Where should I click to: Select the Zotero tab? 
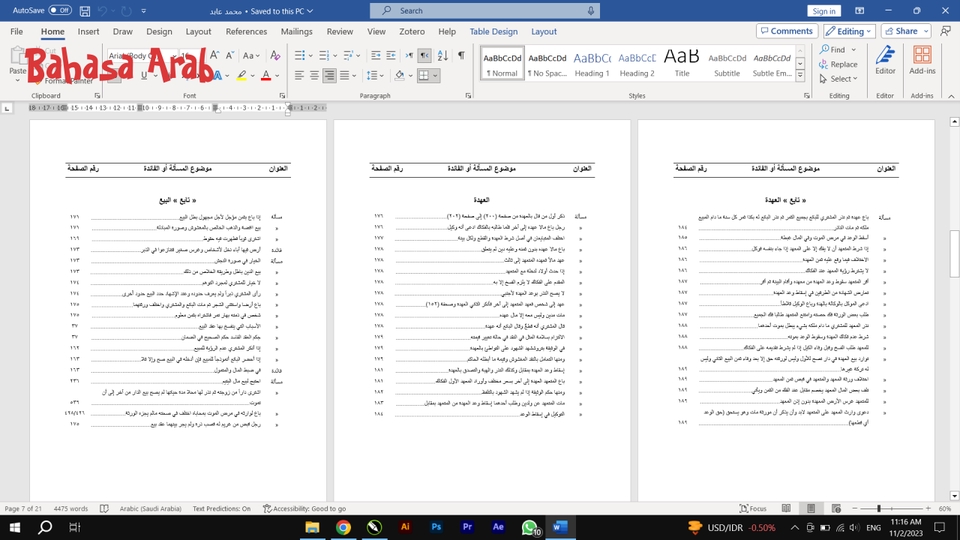pos(411,31)
